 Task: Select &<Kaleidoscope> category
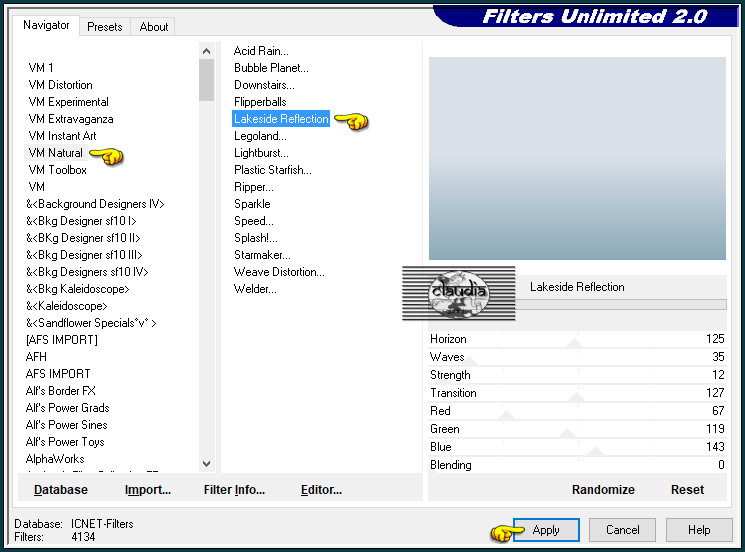(67, 306)
